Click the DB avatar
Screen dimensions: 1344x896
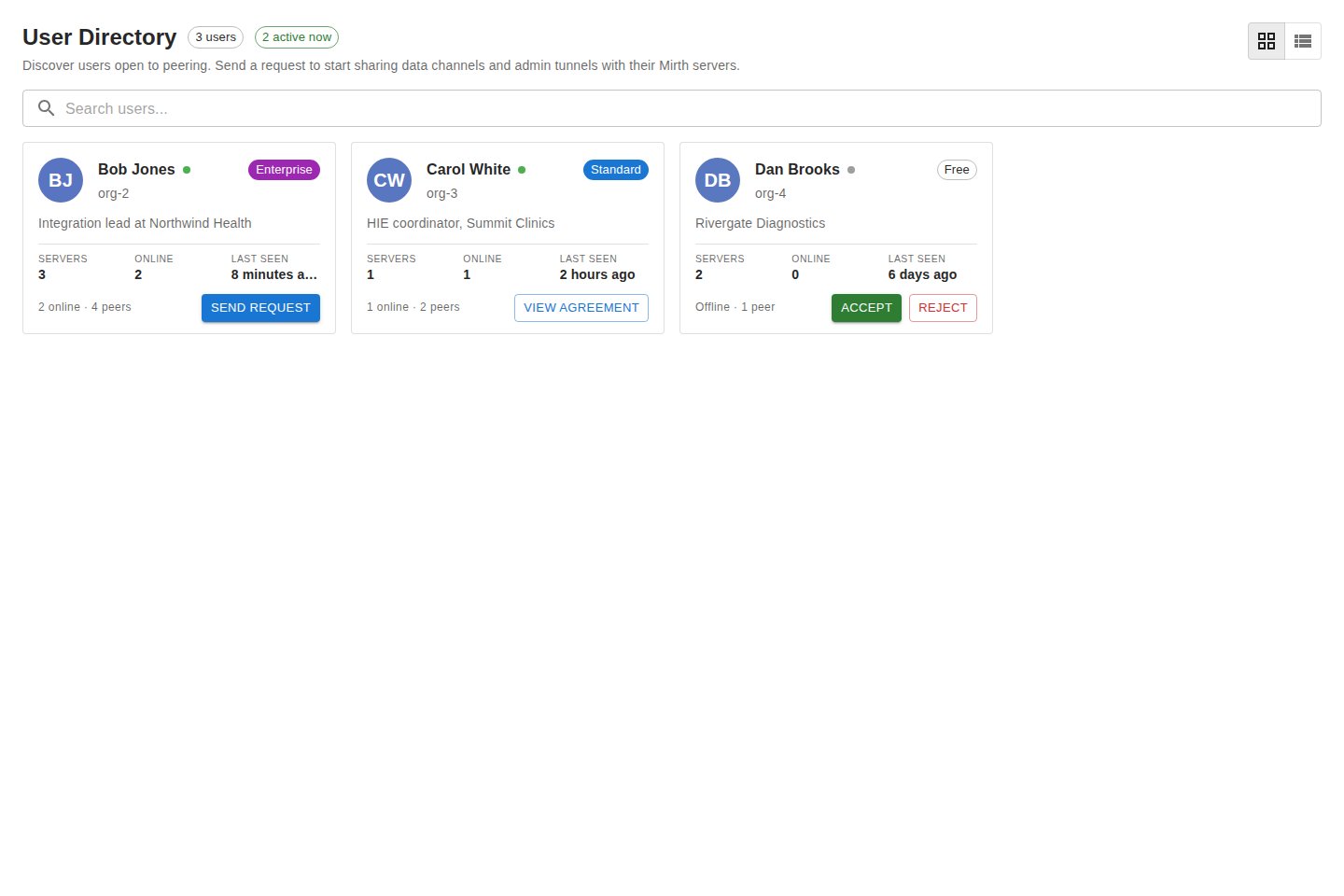click(x=718, y=180)
